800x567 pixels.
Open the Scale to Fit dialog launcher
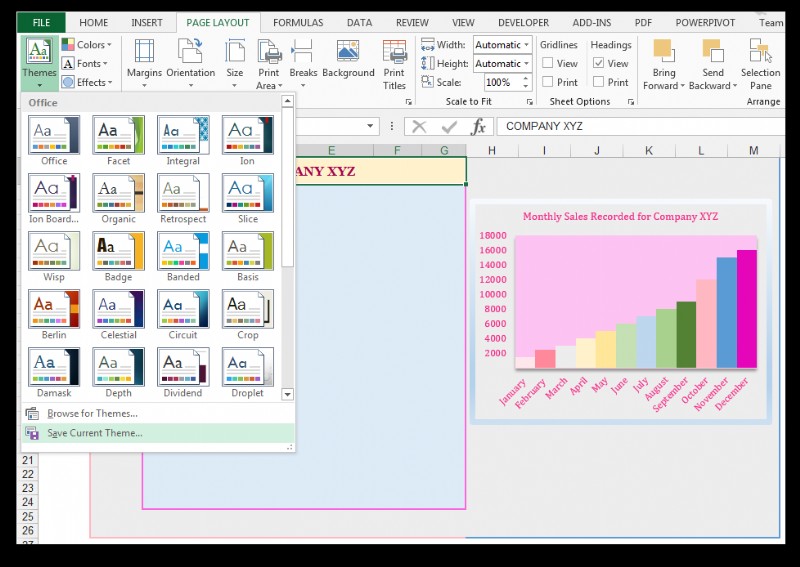tap(529, 102)
